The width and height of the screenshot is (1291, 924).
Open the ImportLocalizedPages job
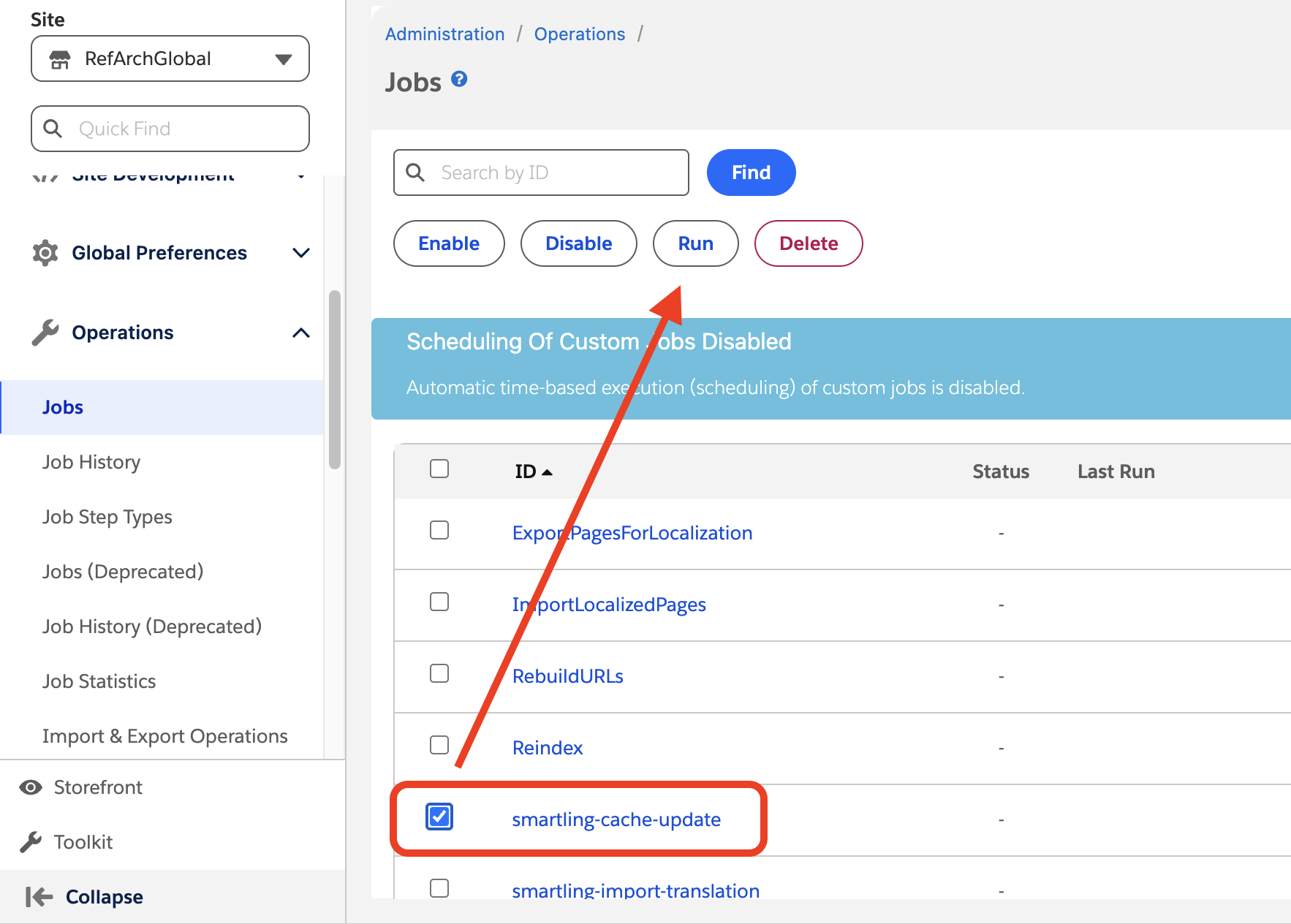pyautogui.click(x=609, y=605)
